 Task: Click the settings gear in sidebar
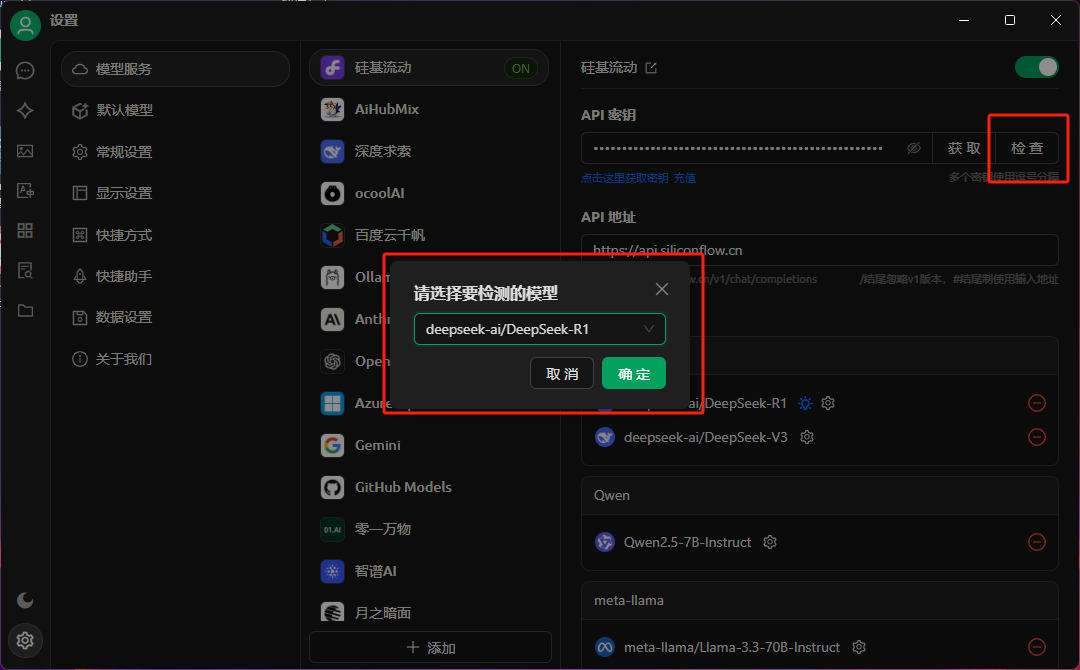point(25,640)
